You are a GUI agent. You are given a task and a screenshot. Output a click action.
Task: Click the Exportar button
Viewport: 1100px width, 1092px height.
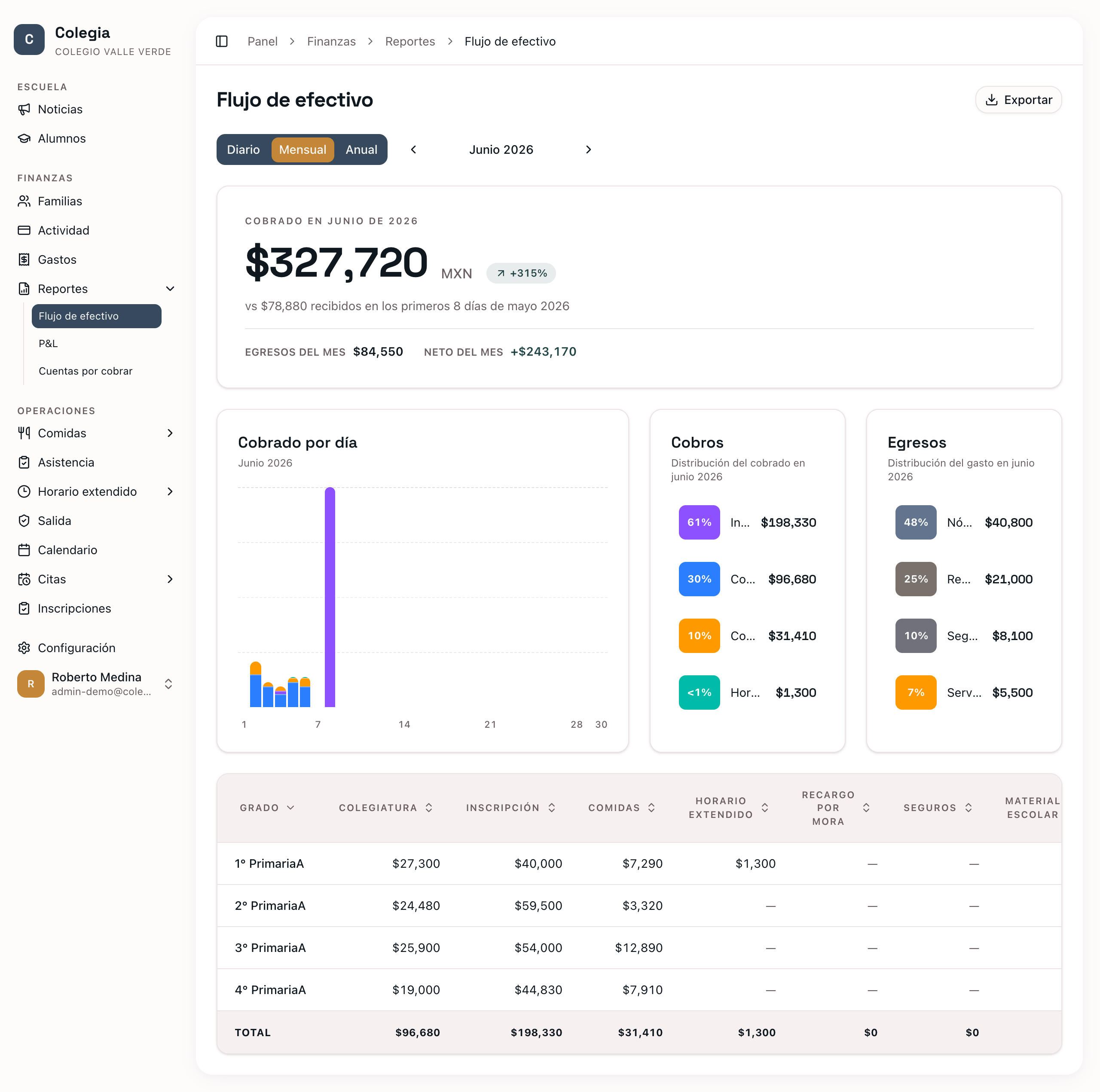tap(1018, 100)
